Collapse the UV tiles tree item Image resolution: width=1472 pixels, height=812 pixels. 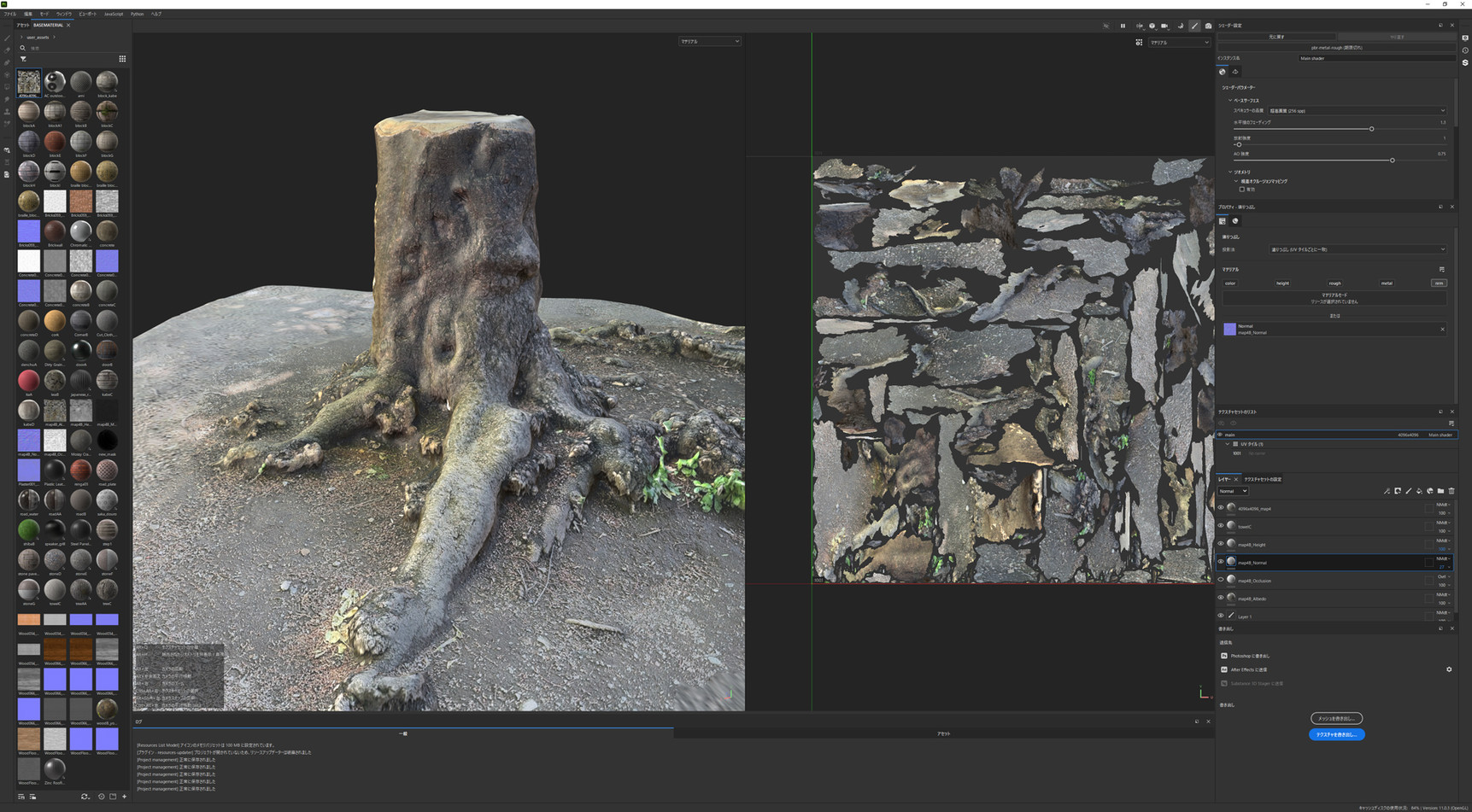tap(1228, 444)
